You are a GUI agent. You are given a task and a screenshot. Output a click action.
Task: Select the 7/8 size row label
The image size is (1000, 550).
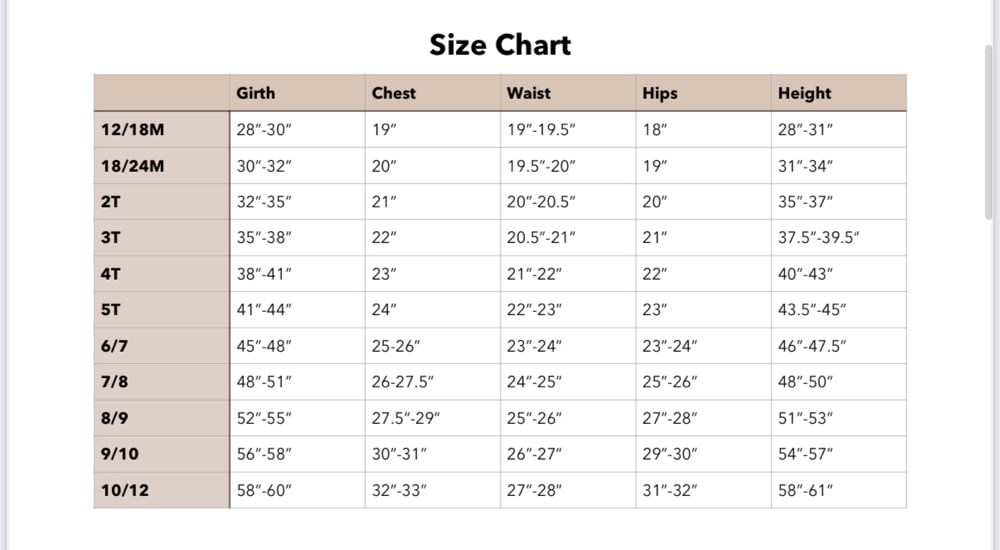[114, 382]
